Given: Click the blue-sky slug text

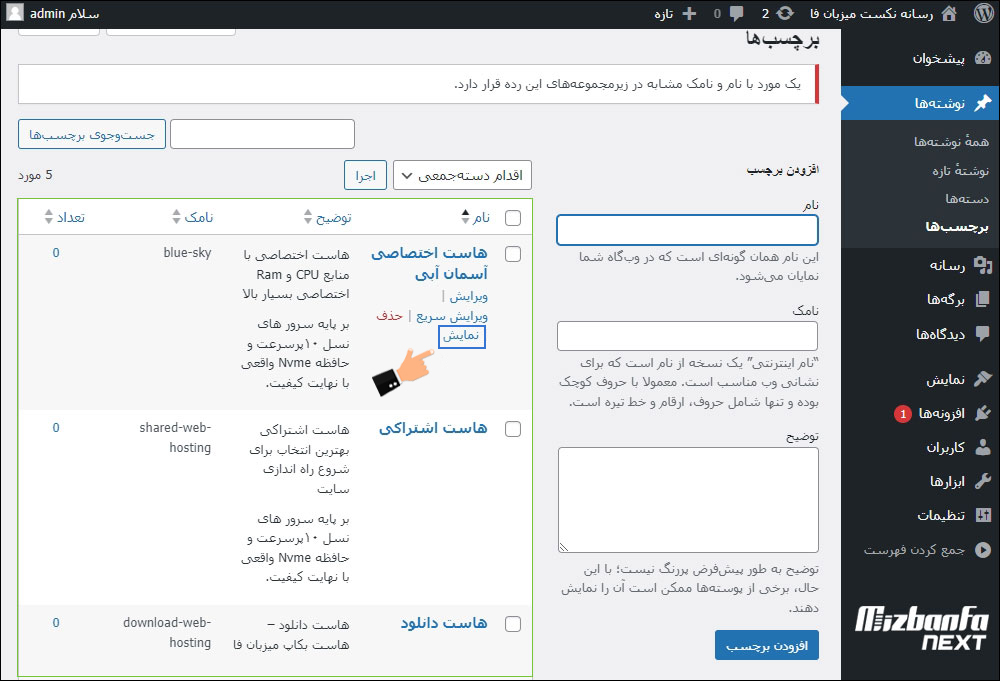Looking at the screenshot, I should pos(187,253).
